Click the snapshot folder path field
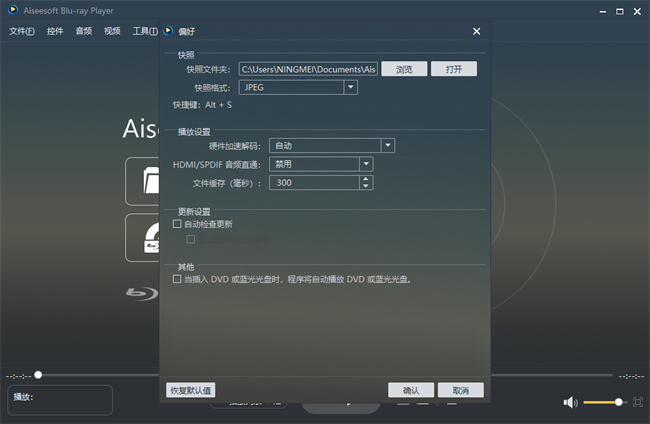 [308, 69]
